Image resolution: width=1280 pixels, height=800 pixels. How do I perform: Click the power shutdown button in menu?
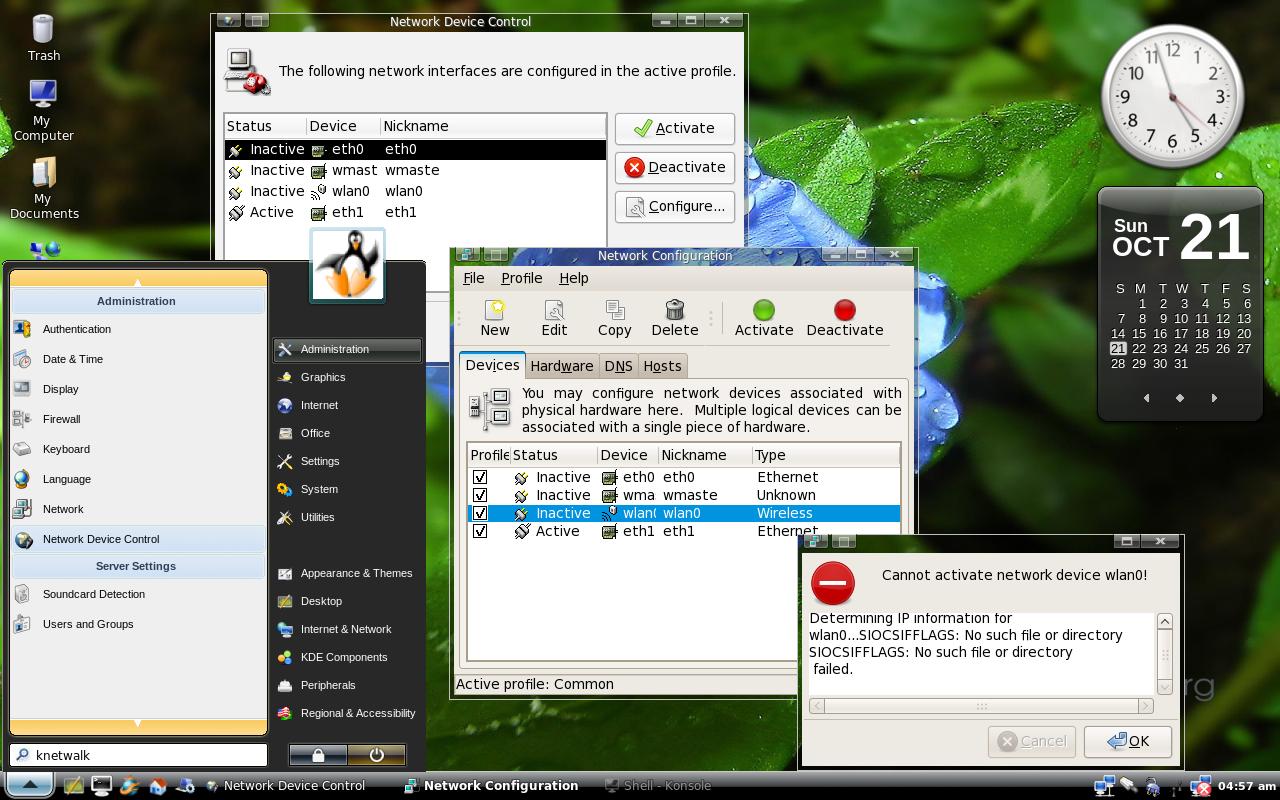376,755
